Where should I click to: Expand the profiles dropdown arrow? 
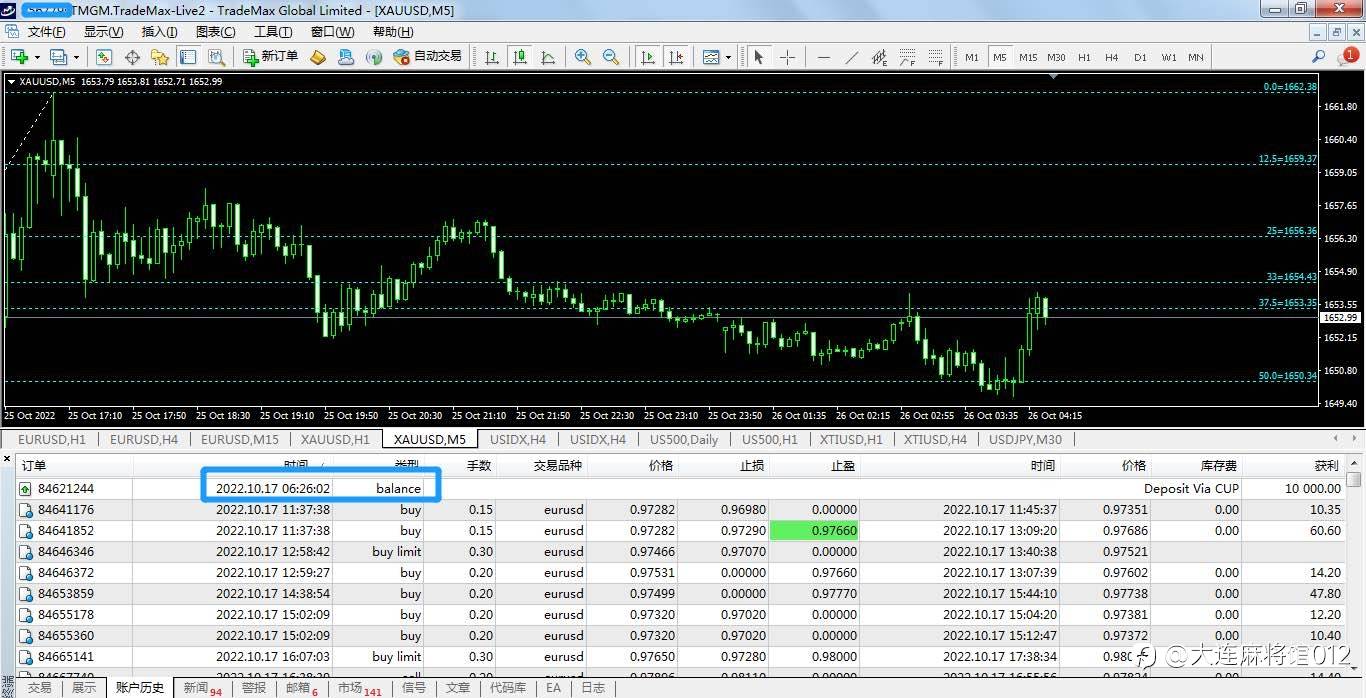click(x=76, y=57)
